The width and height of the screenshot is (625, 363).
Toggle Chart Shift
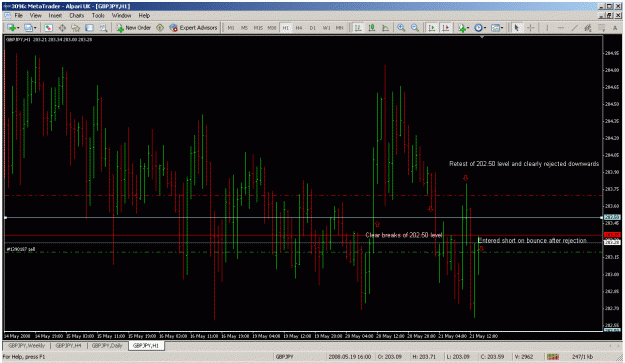tap(445, 27)
